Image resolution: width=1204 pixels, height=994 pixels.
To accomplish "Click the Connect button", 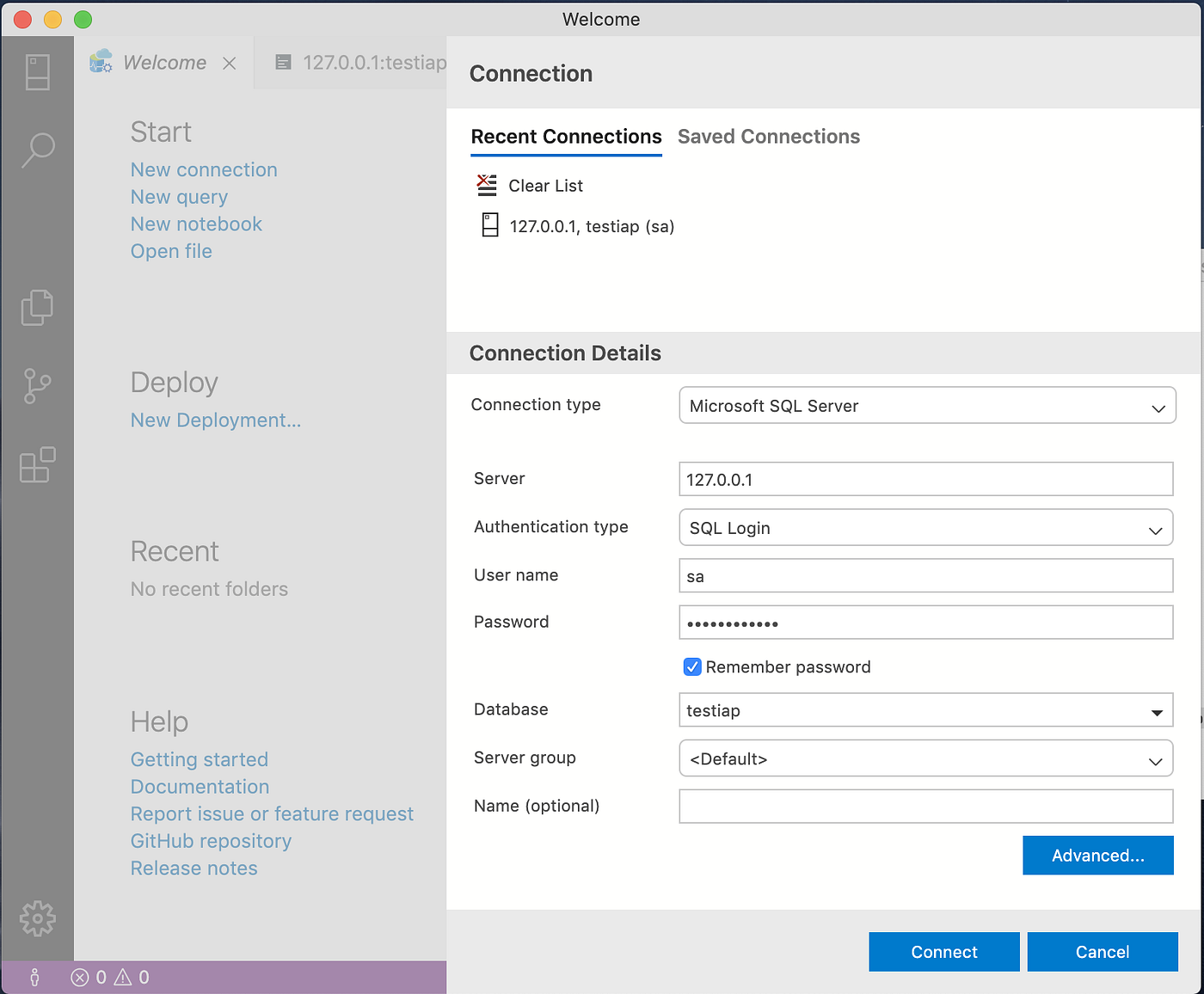I will tap(943, 951).
